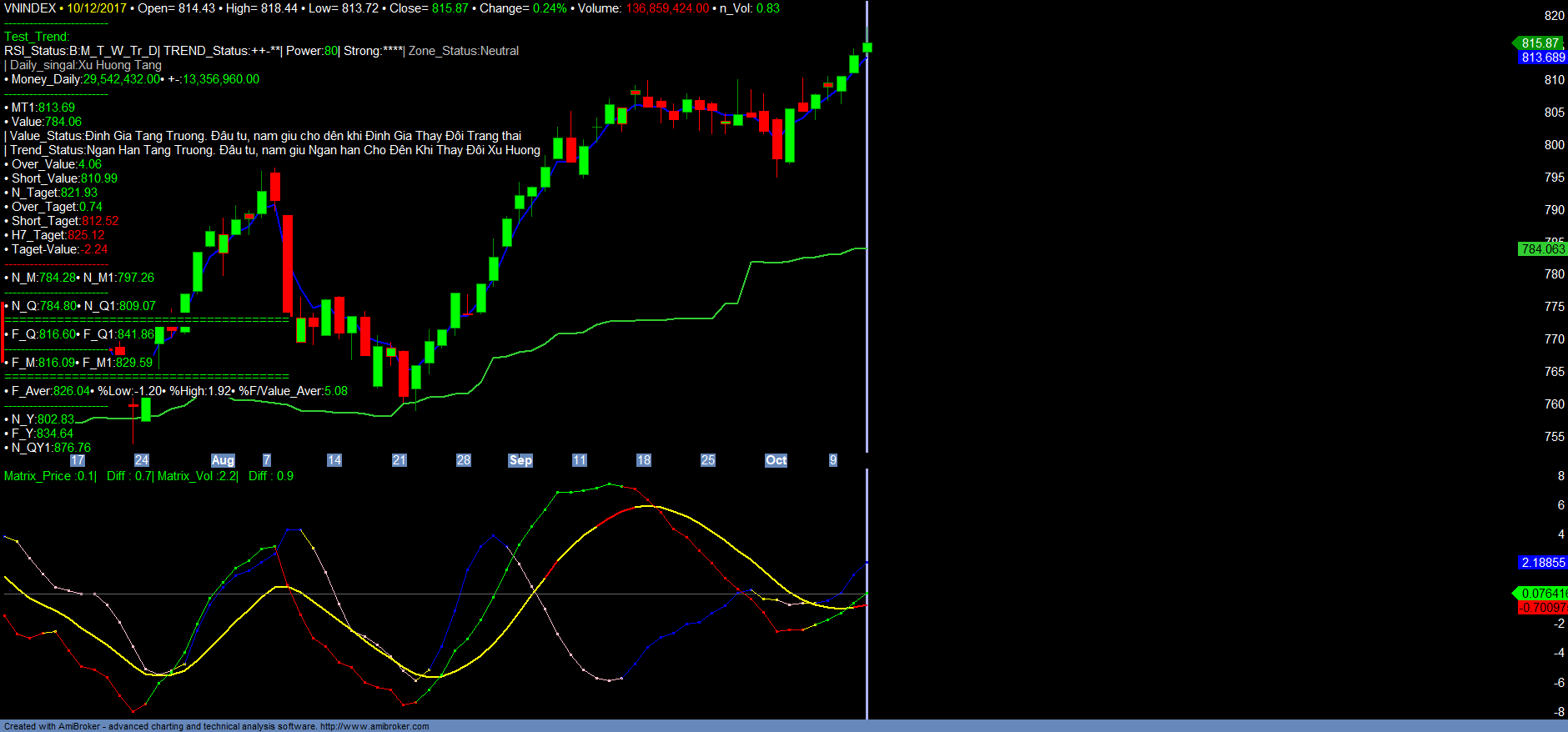Screen dimensions: 1568x732
Task: Select the blue 813.689 price axis tag
Action: tap(1542, 58)
